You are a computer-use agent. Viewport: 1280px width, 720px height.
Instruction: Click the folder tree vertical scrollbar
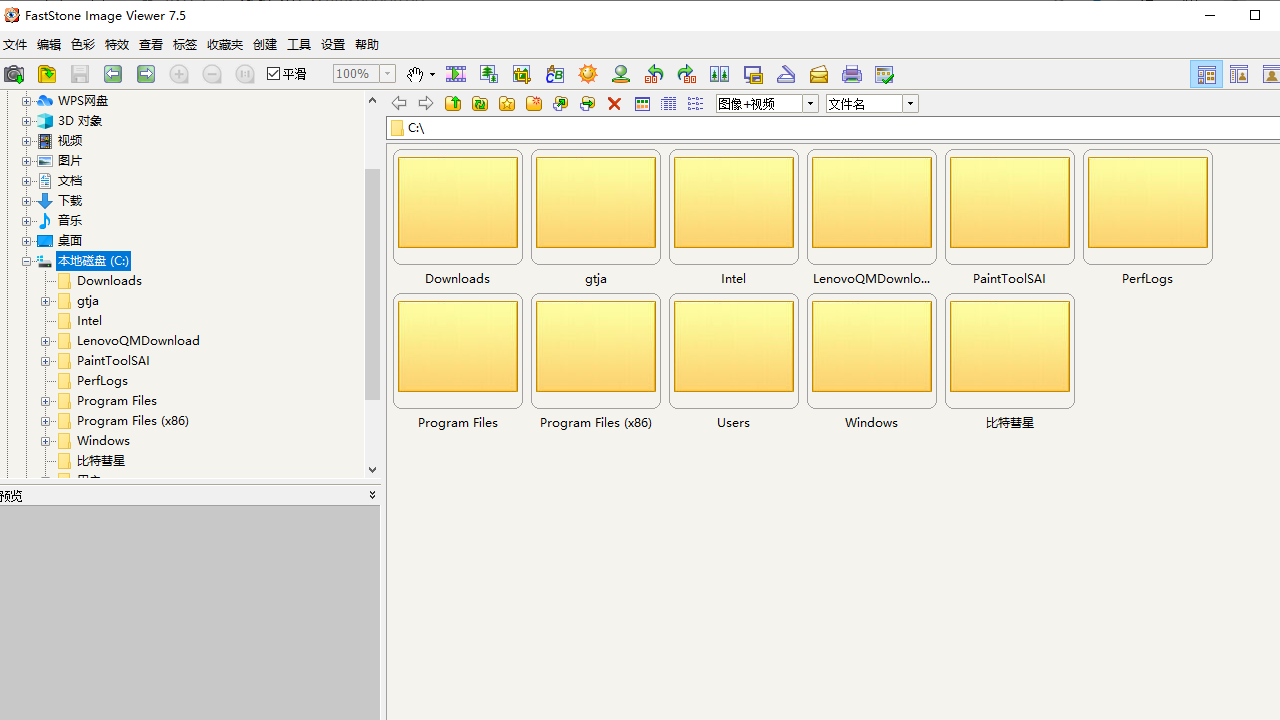tap(372, 284)
